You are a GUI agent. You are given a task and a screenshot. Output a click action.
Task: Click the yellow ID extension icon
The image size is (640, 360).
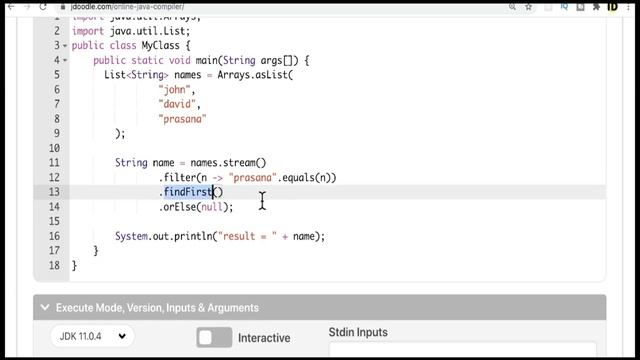[612, 7]
